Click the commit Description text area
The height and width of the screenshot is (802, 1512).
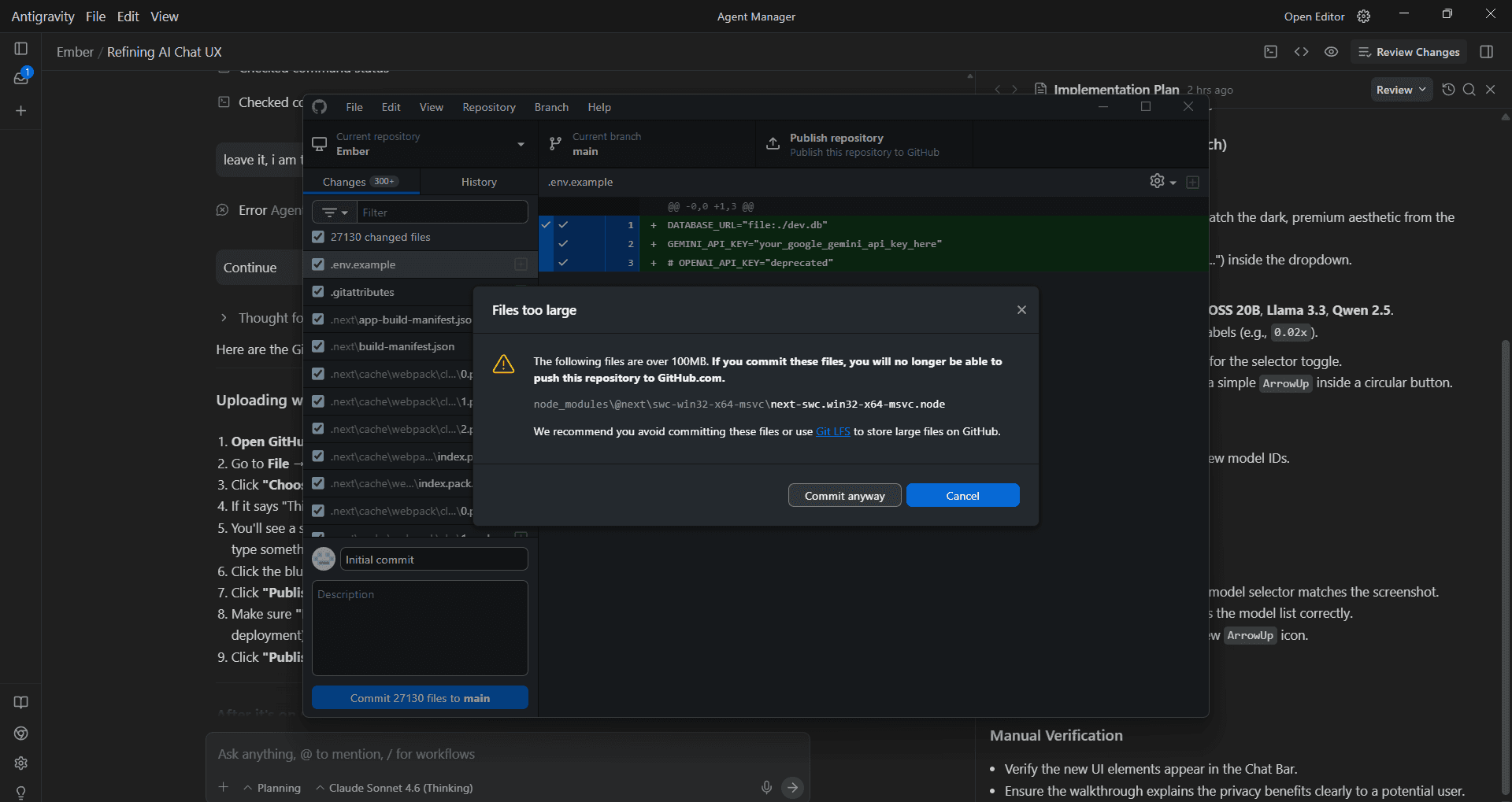pos(420,628)
